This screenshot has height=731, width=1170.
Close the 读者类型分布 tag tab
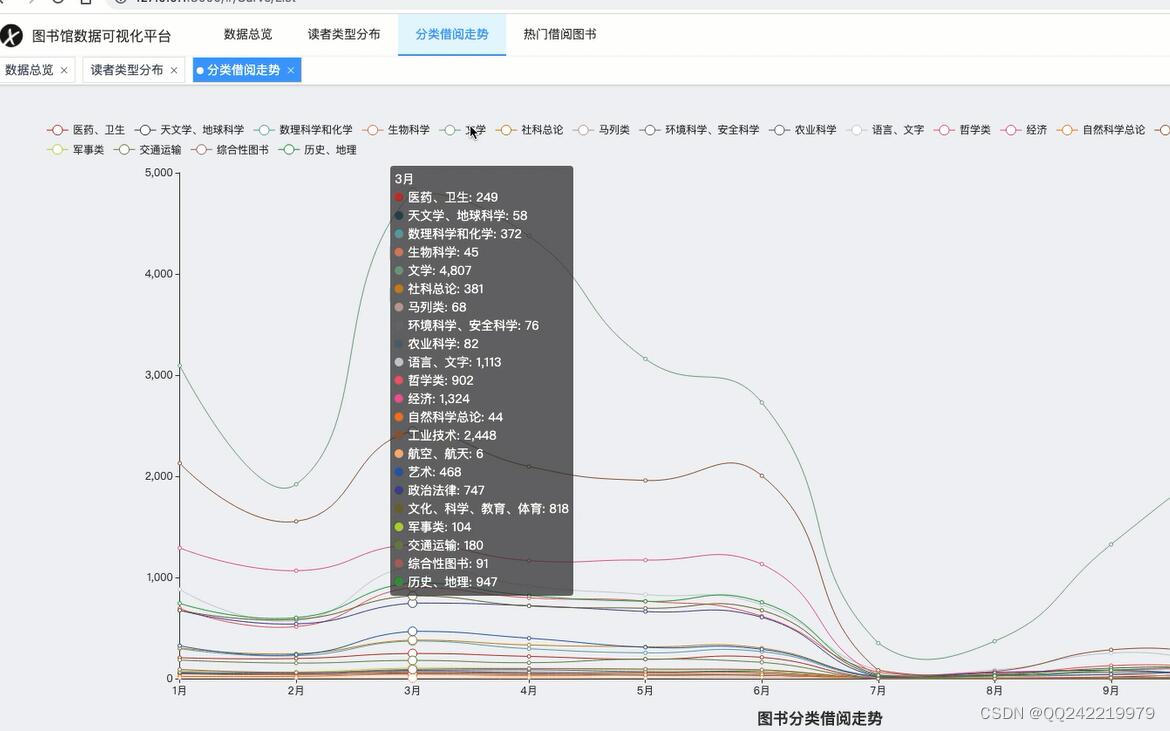pyautogui.click(x=174, y=70)
